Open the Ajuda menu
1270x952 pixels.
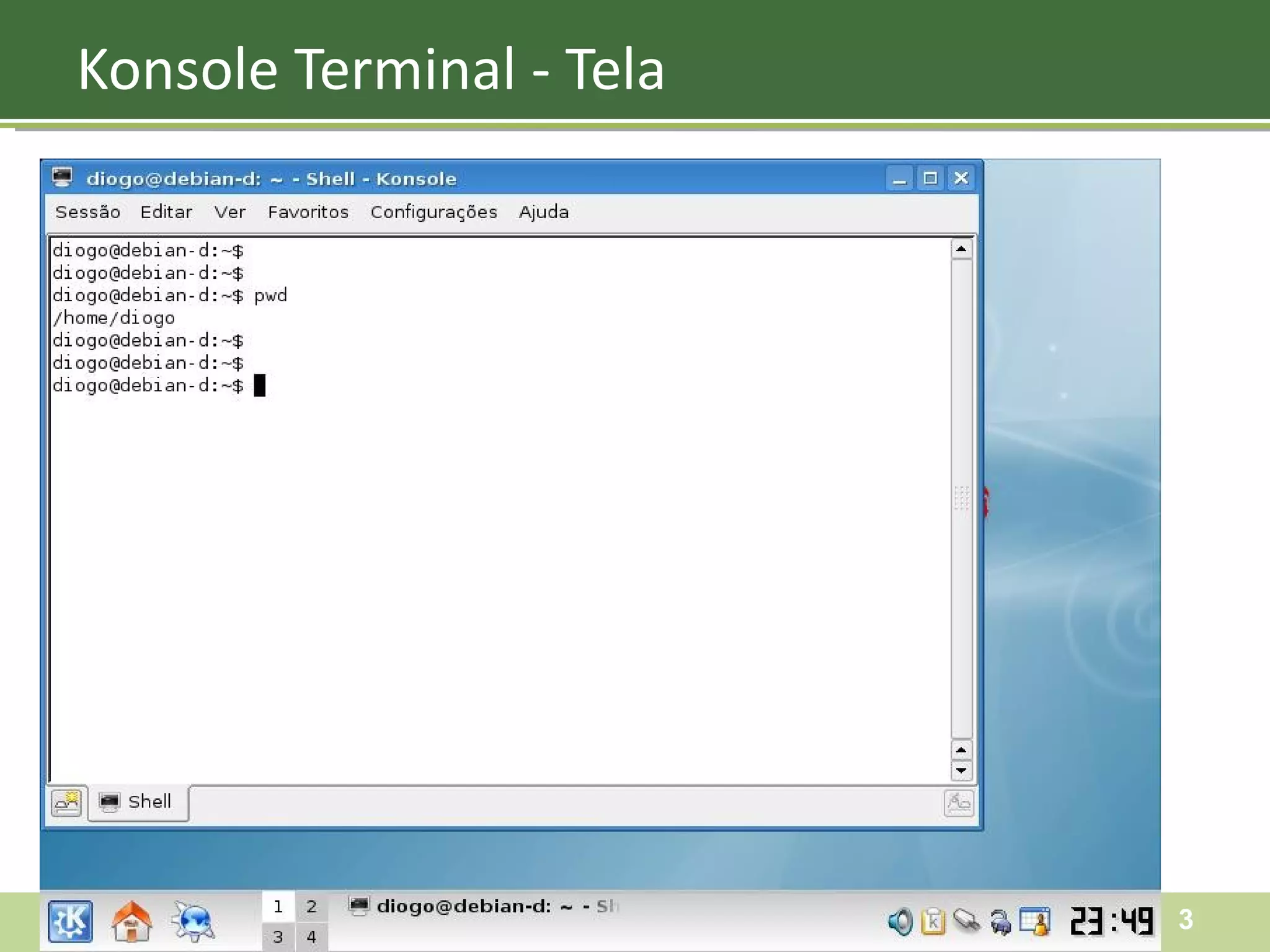tap(544, 212)
